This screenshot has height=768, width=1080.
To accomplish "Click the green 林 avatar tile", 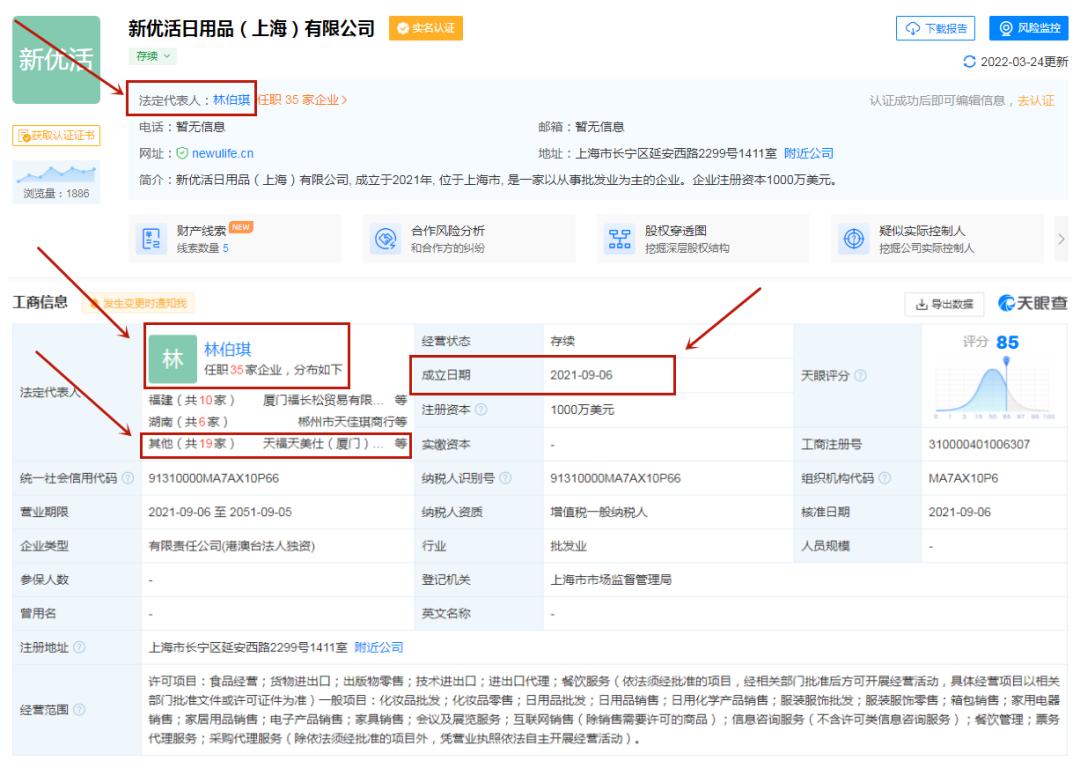I will pyautogui.click(x=172, y=358).
